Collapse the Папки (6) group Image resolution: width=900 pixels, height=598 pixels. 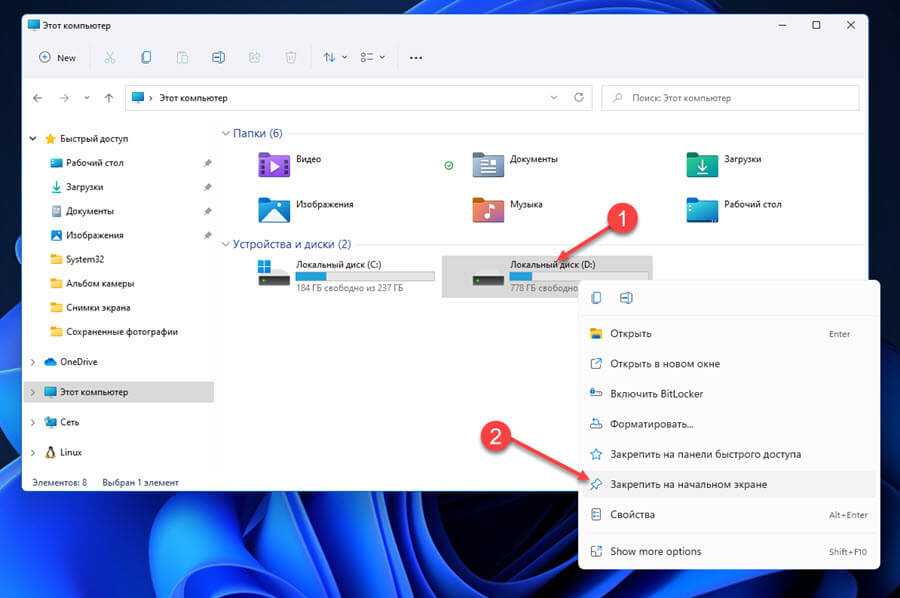226,133
